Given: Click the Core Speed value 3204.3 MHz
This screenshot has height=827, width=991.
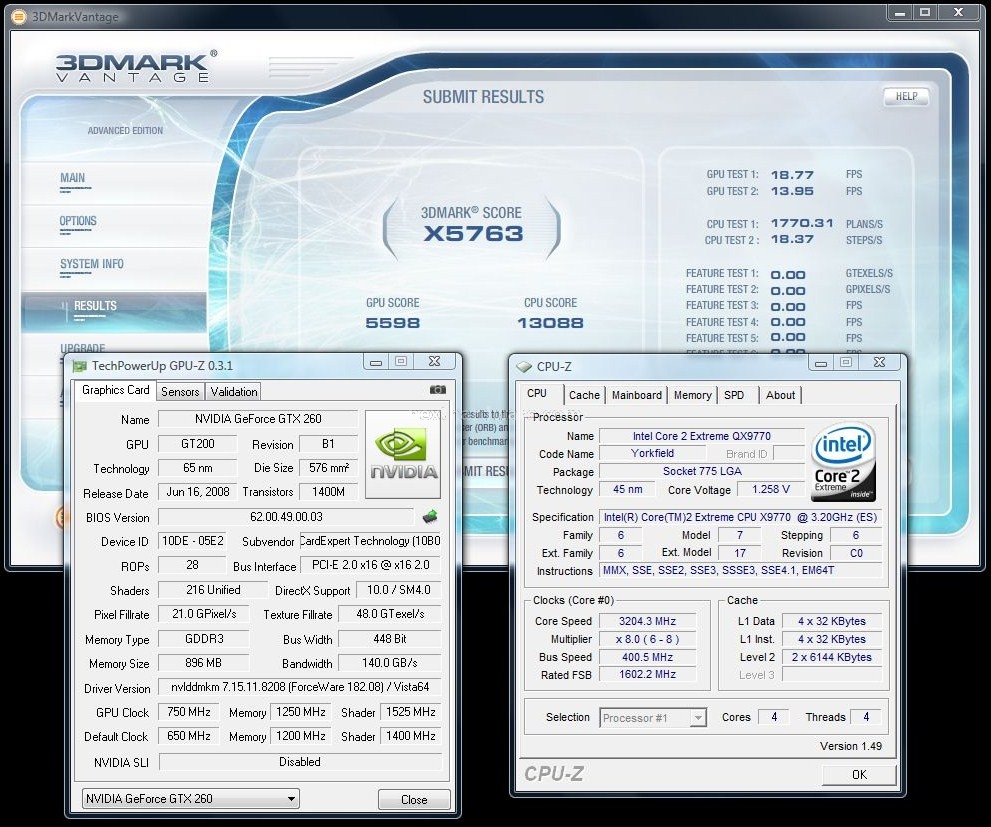Looking at the screenshot, I should tap(647, 621).
